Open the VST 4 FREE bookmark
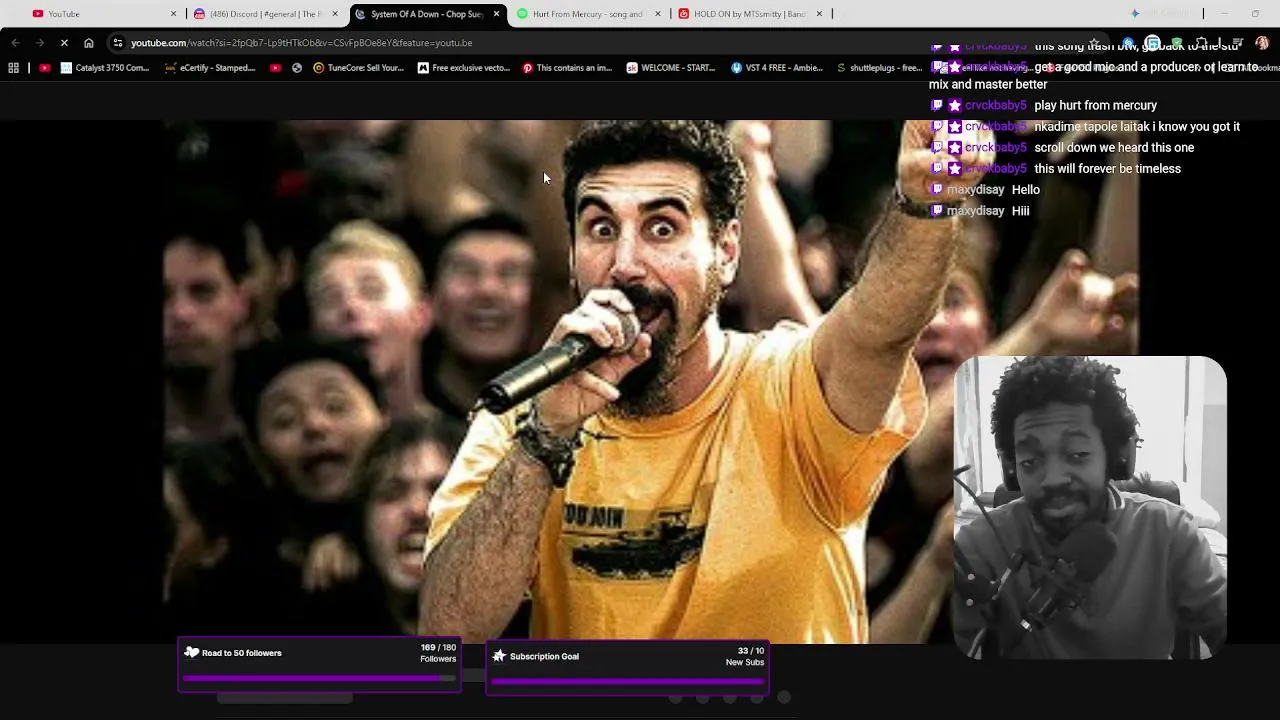Viewport: 1280px width, 720px height. (x=777, y=68)
